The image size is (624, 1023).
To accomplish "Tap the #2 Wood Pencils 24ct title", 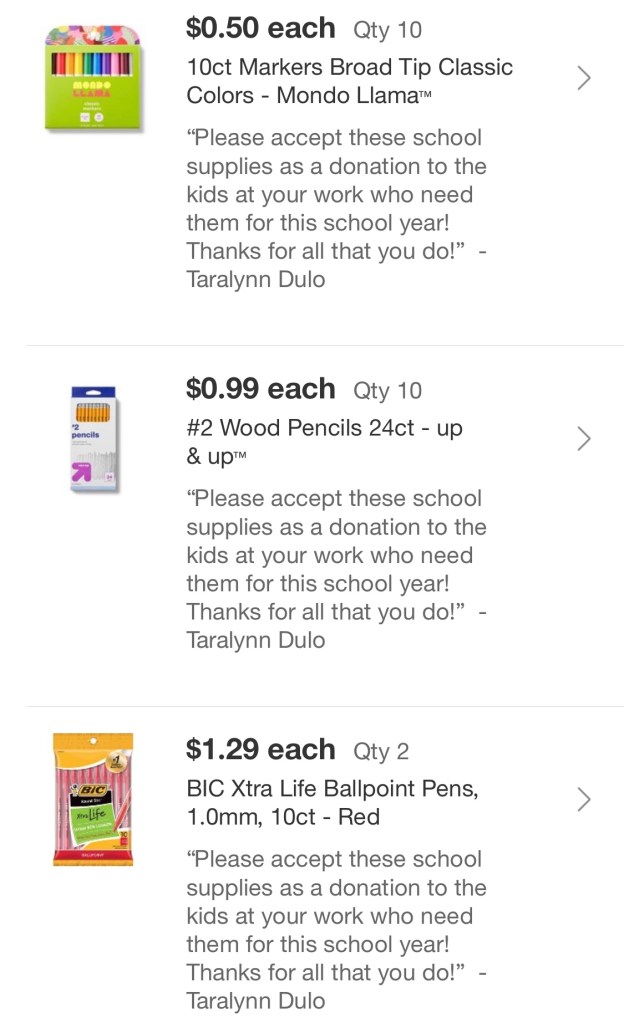I will 324,442.
